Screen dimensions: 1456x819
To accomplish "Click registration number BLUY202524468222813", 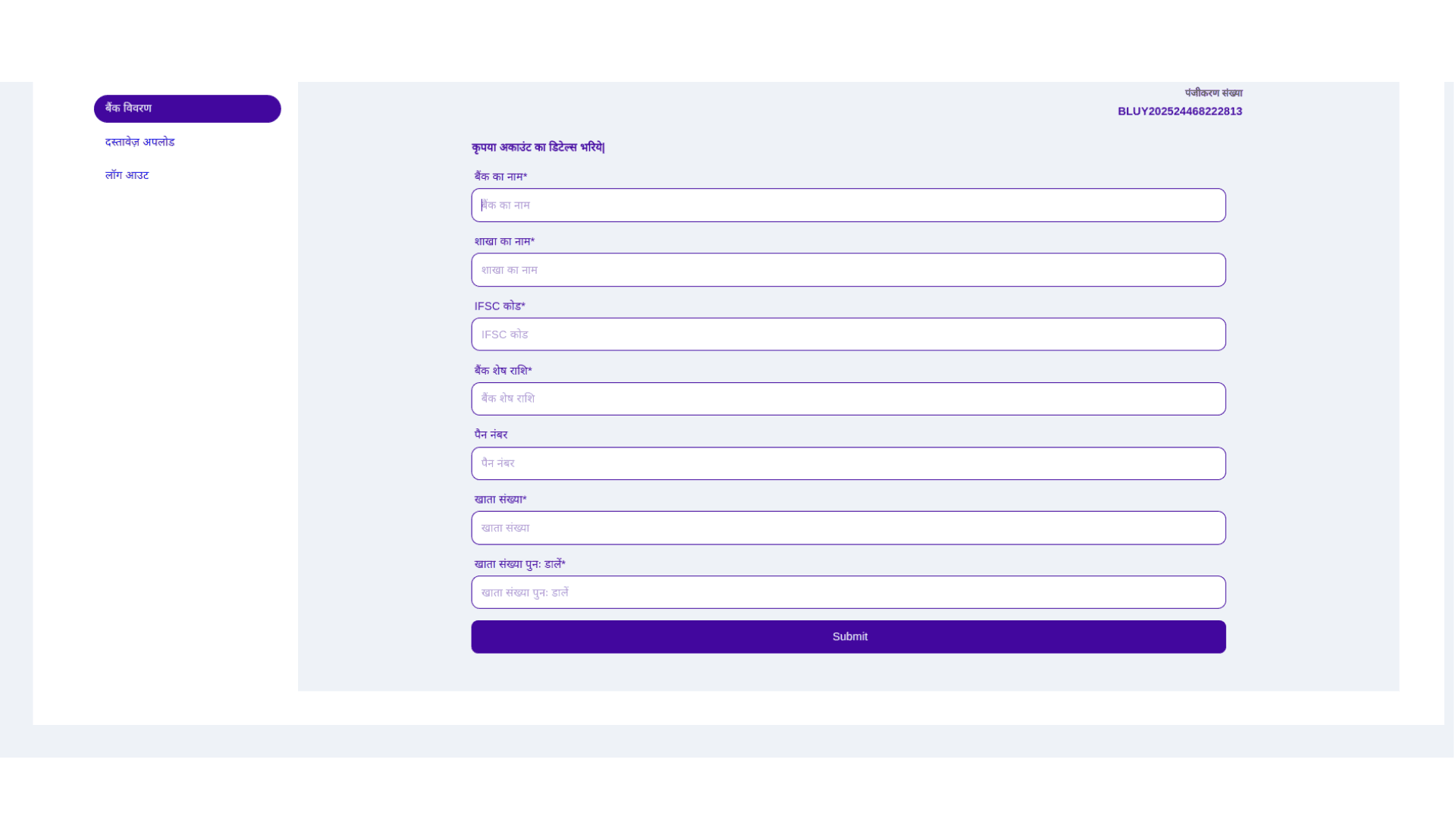I will [x=1179, y=111].
